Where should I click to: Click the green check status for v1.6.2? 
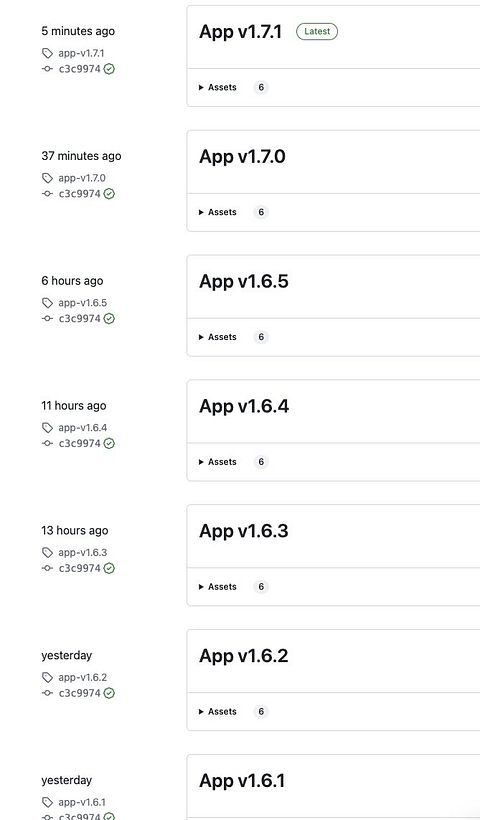point(109,692)
